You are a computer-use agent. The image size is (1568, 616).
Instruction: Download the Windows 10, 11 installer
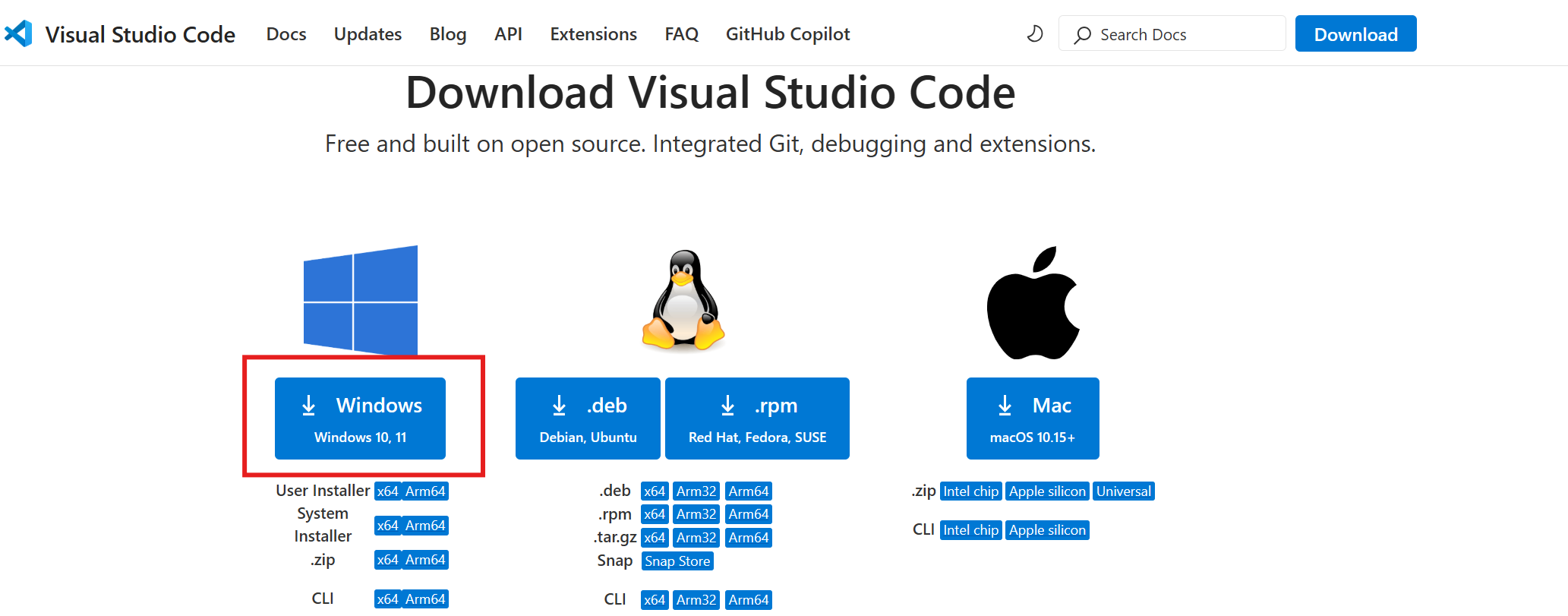pos(360,419)
